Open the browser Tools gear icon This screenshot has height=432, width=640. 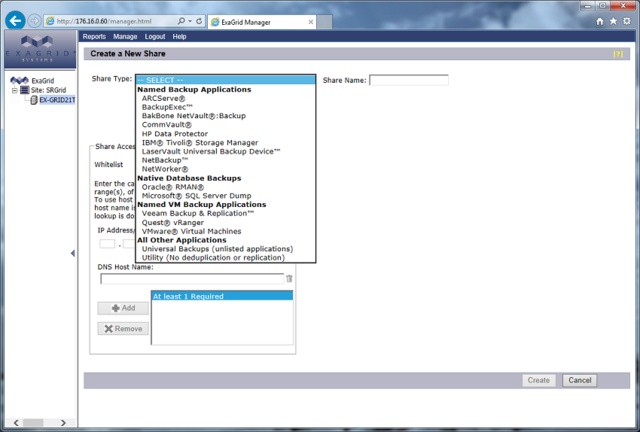tap(627, 21)
